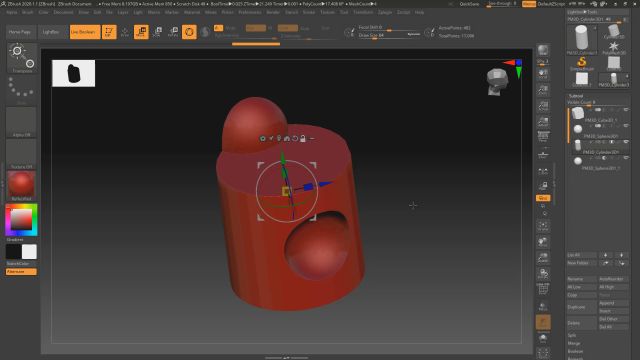Click the BPR render button
The height and width of the screenshot is (360, 640).
click(x=543, y=51)
